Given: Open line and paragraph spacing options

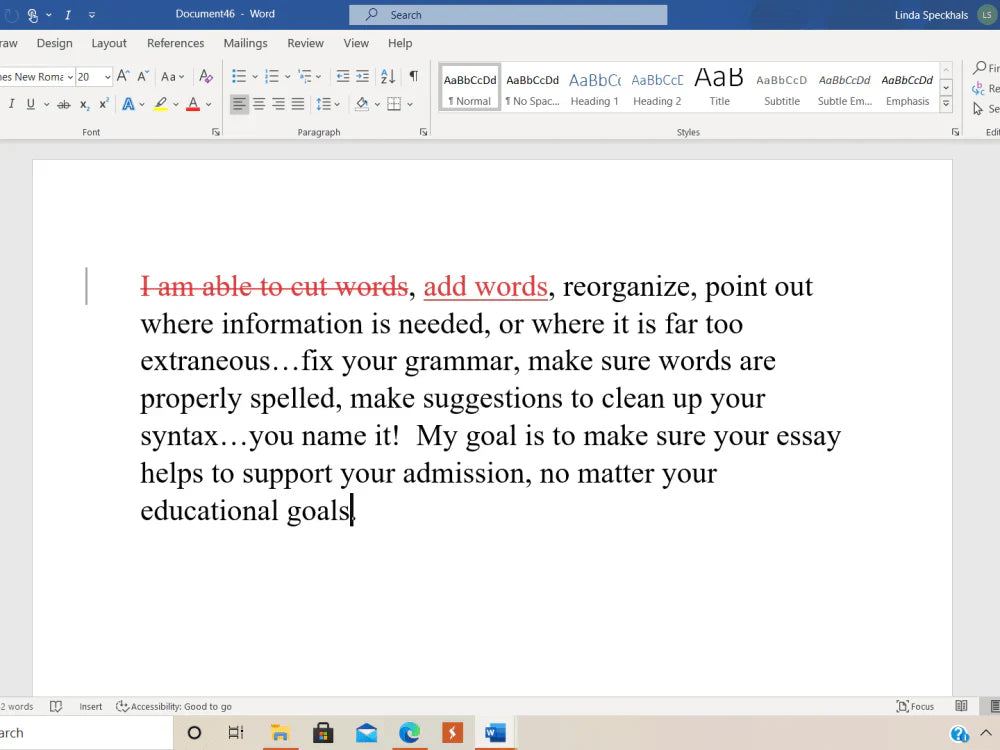Looking at the screenshot, I should pyautogui.click(x=328, y=104).
